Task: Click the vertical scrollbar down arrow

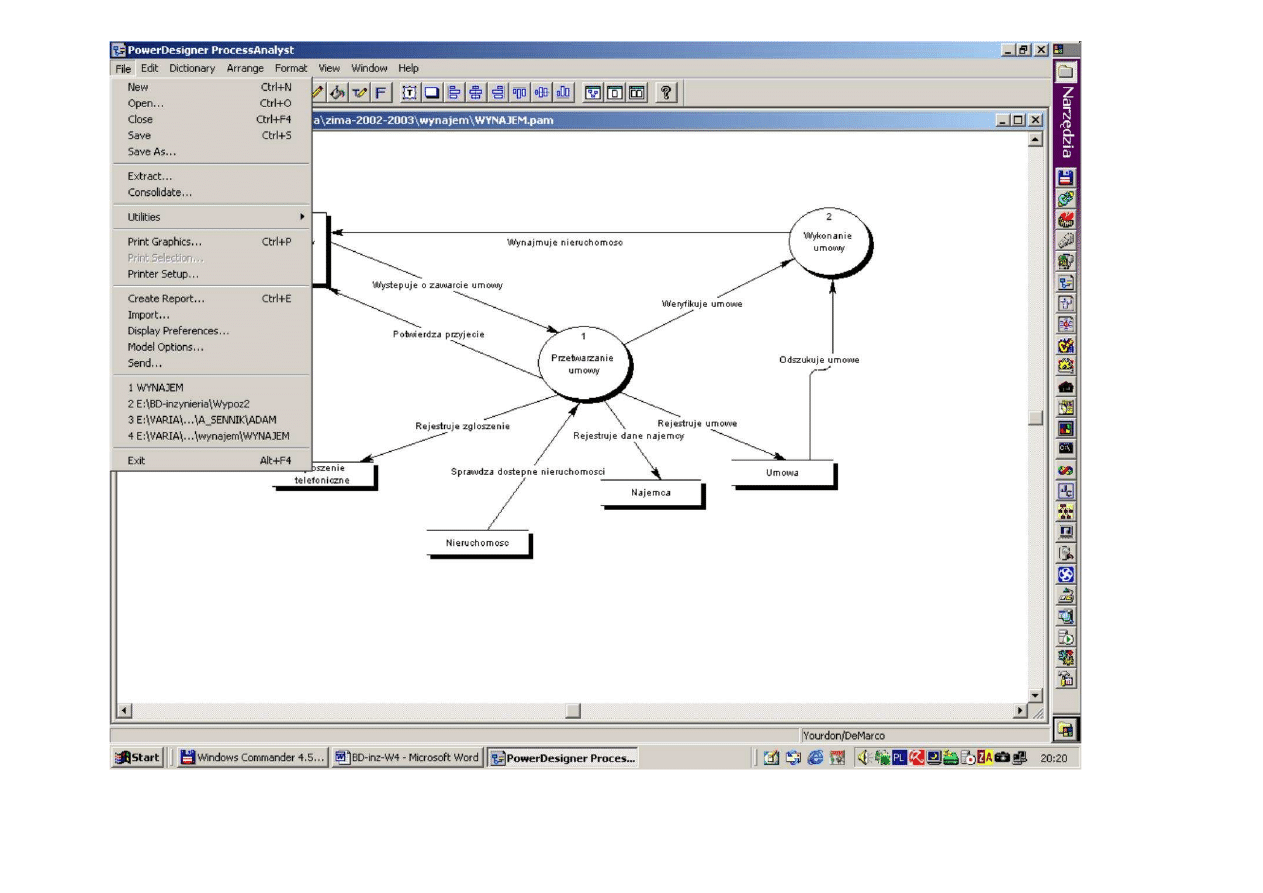Action: point(1035,694)
